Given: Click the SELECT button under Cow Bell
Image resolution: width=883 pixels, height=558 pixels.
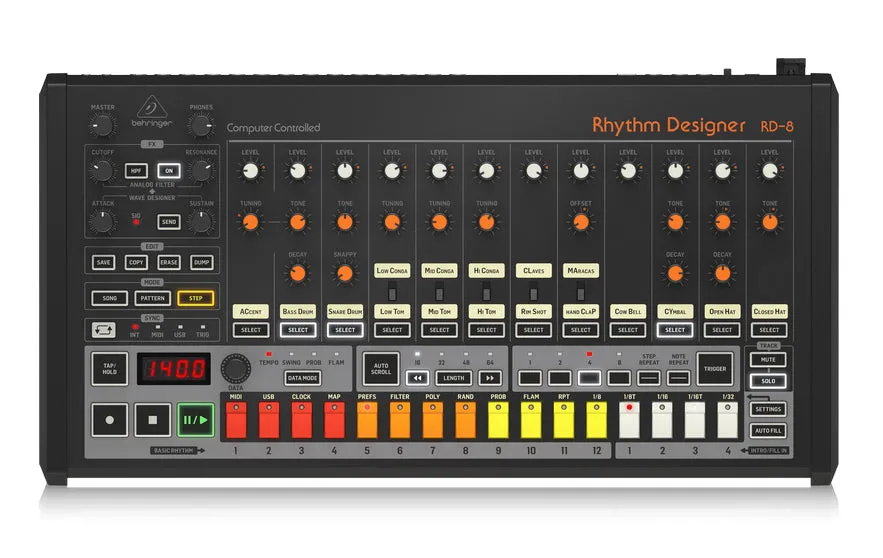Looking at the screenshot, I should [x=628, y=330].
